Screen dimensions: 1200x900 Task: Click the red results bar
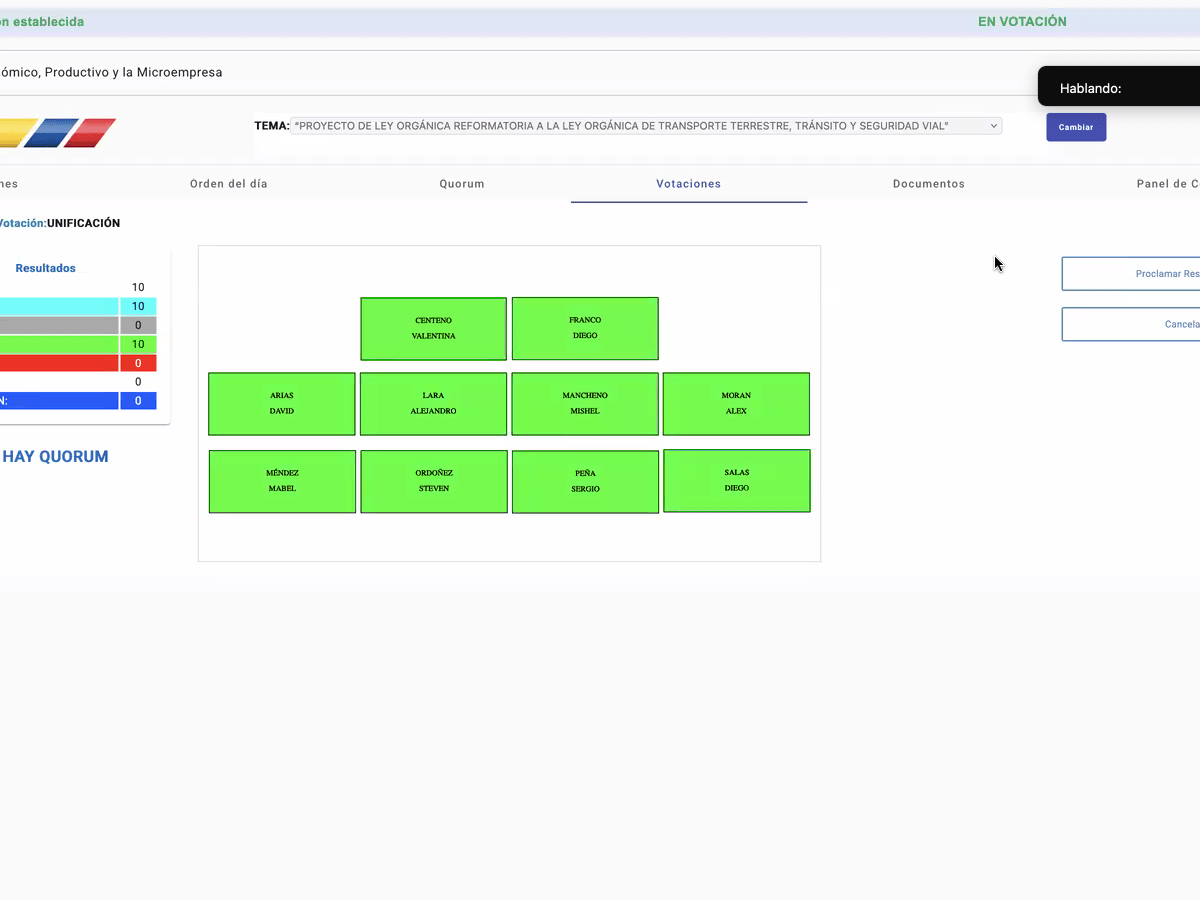click(60, 363)
